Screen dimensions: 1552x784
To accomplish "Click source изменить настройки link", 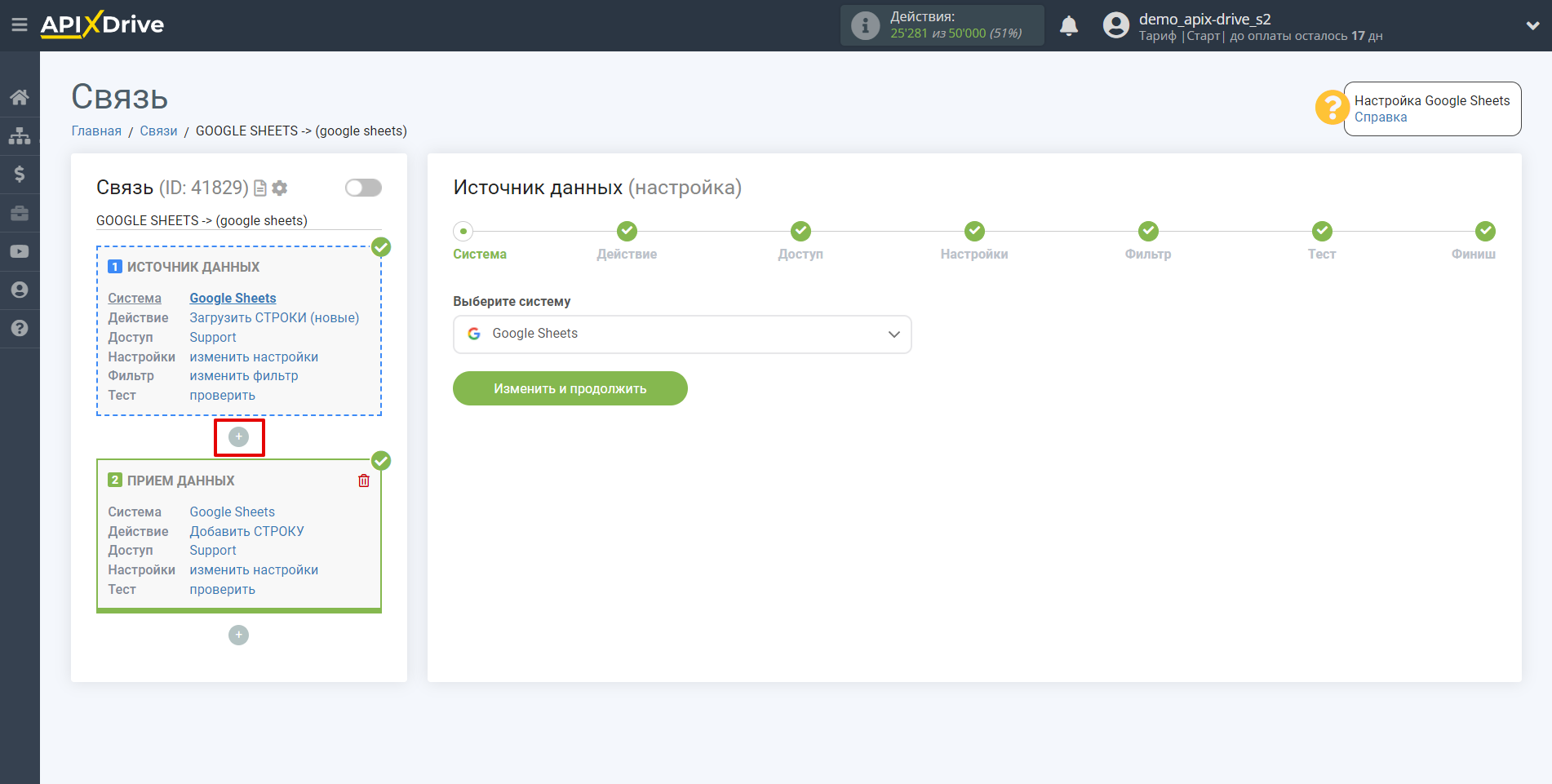I will point(254,357).
